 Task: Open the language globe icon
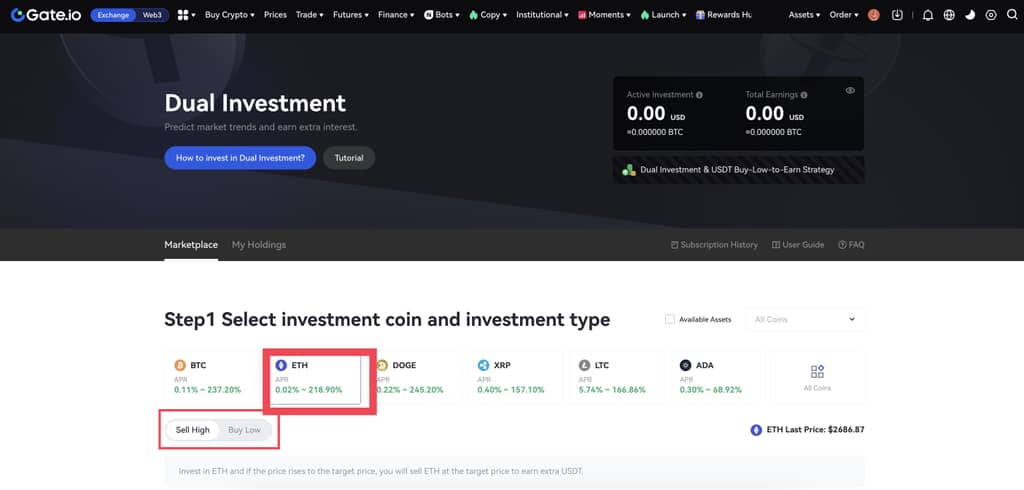tap(949, 15)
